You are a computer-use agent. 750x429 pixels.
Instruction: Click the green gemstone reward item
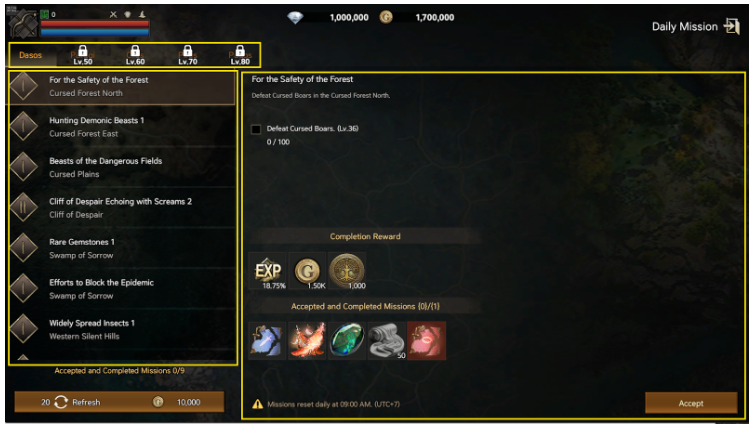click(x=347, y=341)
